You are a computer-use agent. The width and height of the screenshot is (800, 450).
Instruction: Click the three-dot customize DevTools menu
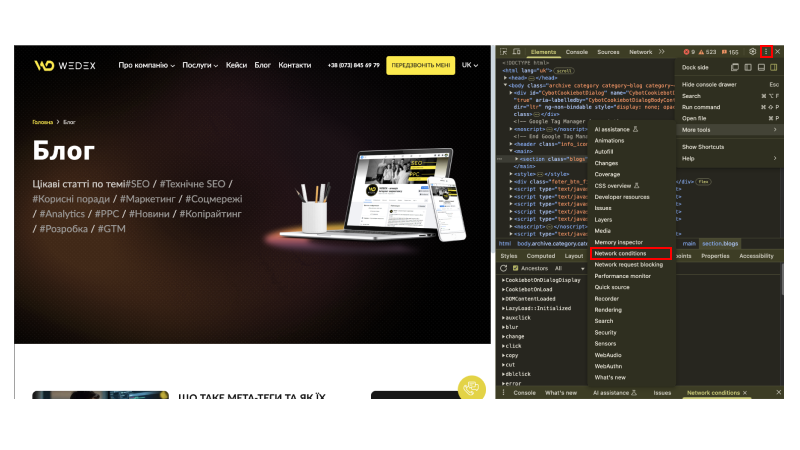(x=766, y=52)
